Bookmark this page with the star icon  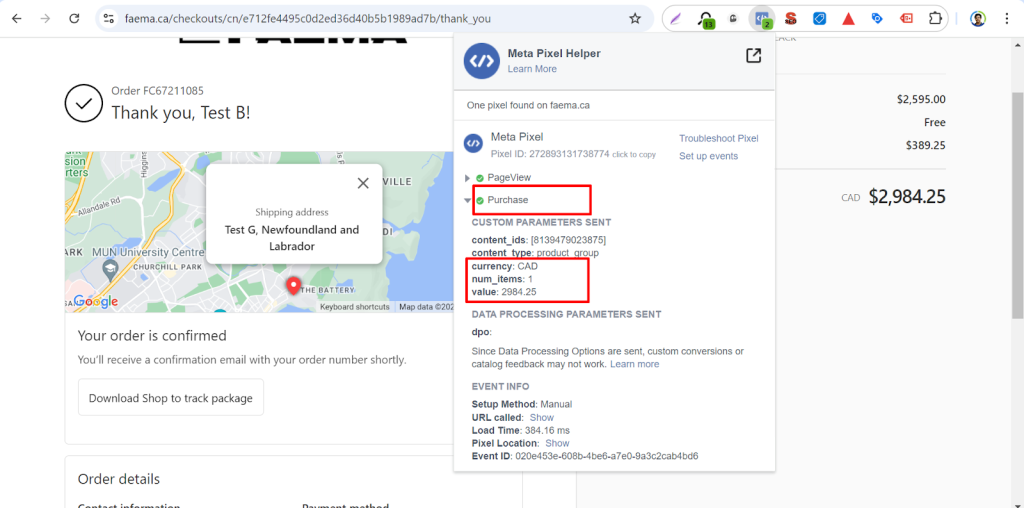[x=634, y=19]
